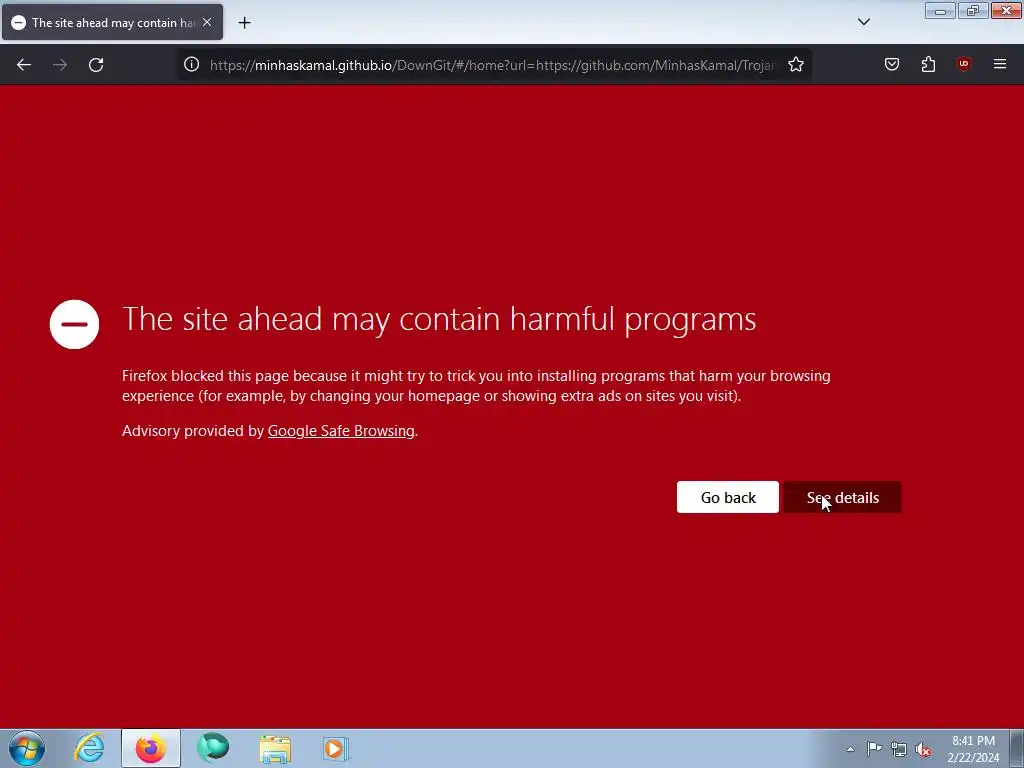Expand the list all tabs chevron
The height and width of the screenshot is (768, 1024).
pos(864,22)
